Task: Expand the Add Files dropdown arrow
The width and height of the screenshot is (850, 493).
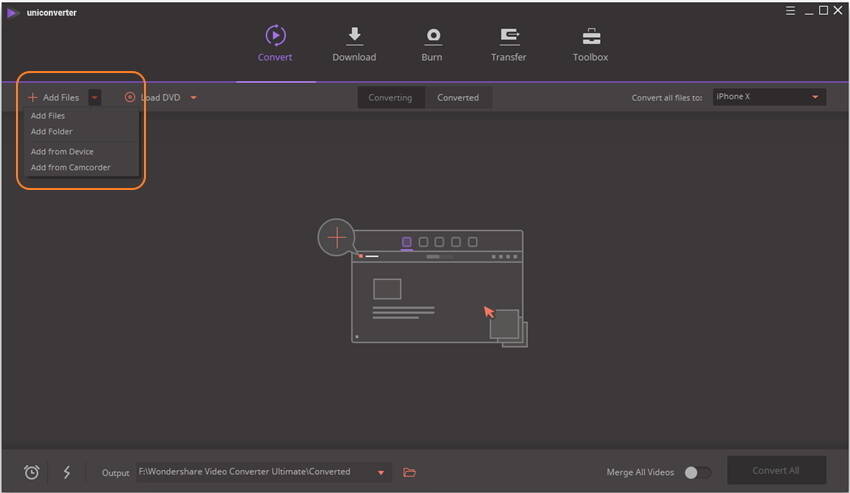Action: click(x=94, y=98)
